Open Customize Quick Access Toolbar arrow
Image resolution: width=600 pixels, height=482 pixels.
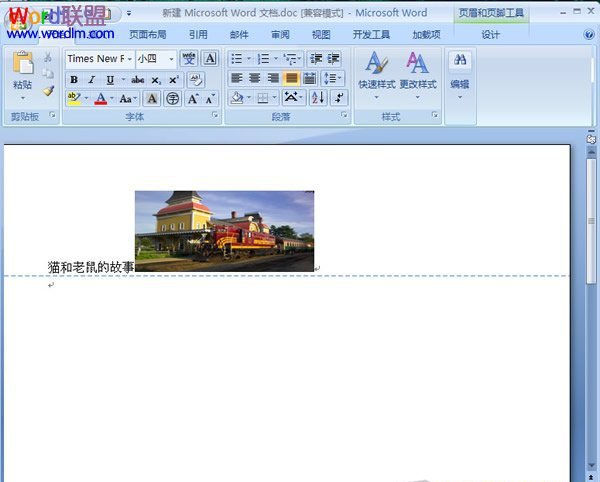point(129,13)
